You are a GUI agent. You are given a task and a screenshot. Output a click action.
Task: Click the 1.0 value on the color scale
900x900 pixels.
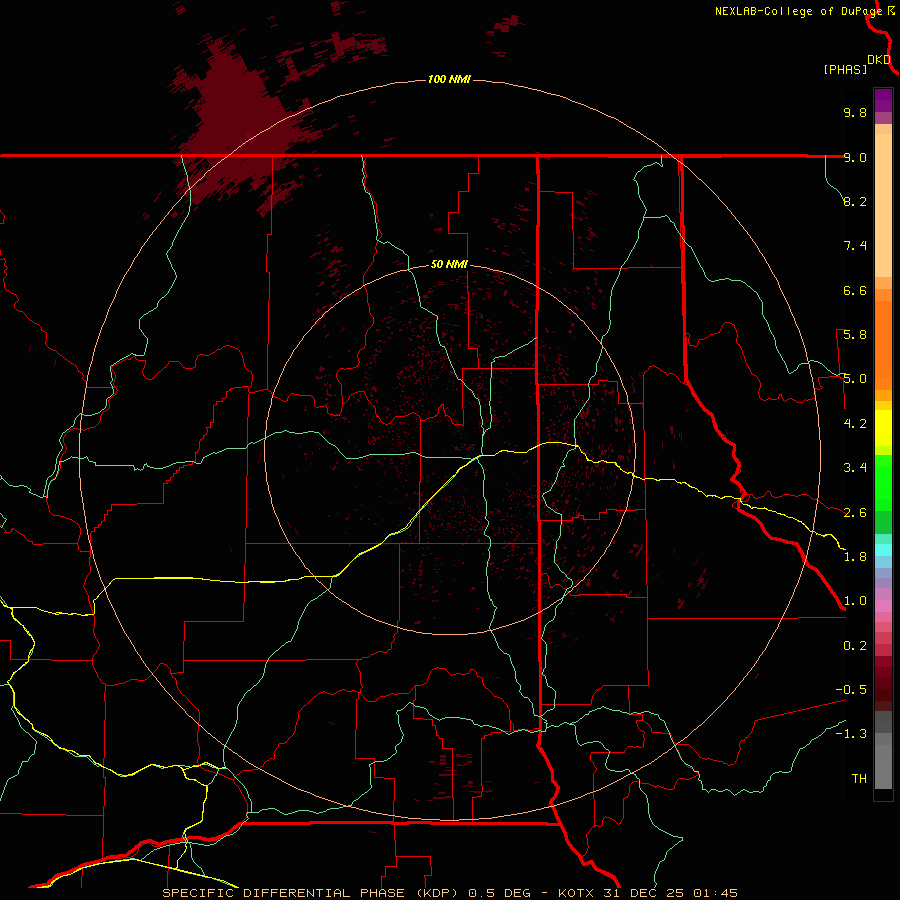(x=855, y=601)
